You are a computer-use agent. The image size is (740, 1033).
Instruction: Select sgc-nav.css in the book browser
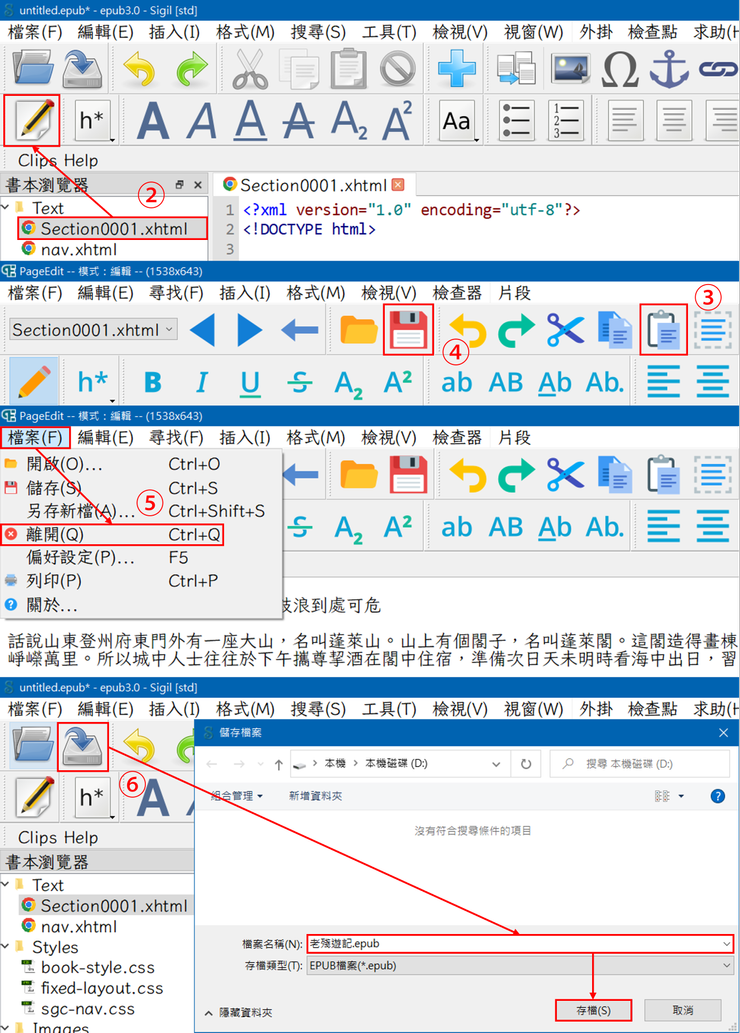(x=87, y=1009)
